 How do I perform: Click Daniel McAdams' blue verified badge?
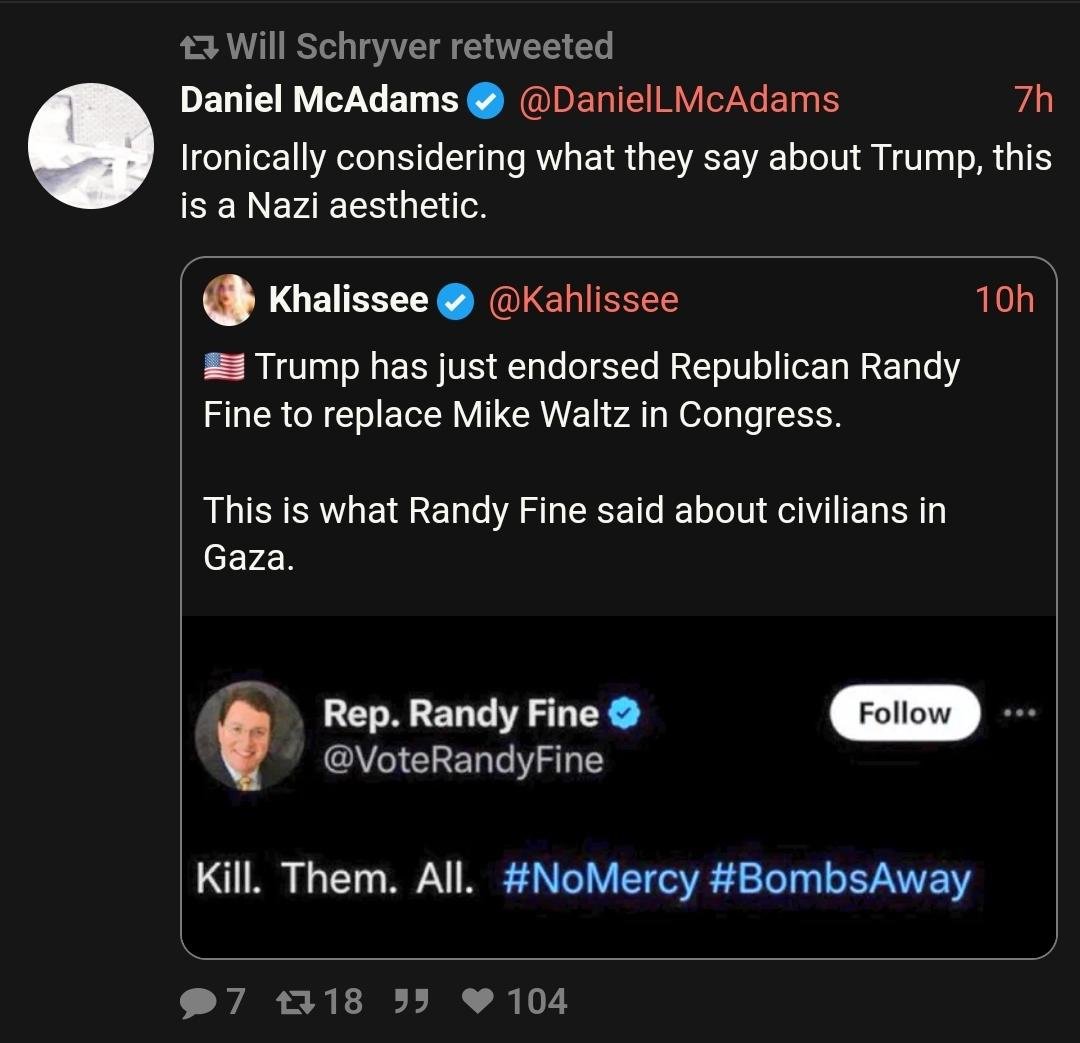487,101
